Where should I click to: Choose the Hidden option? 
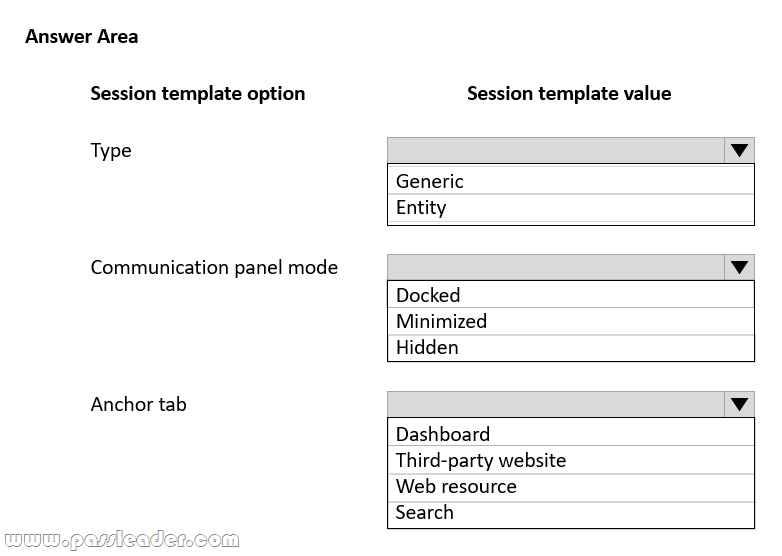[x=427, y=348]
